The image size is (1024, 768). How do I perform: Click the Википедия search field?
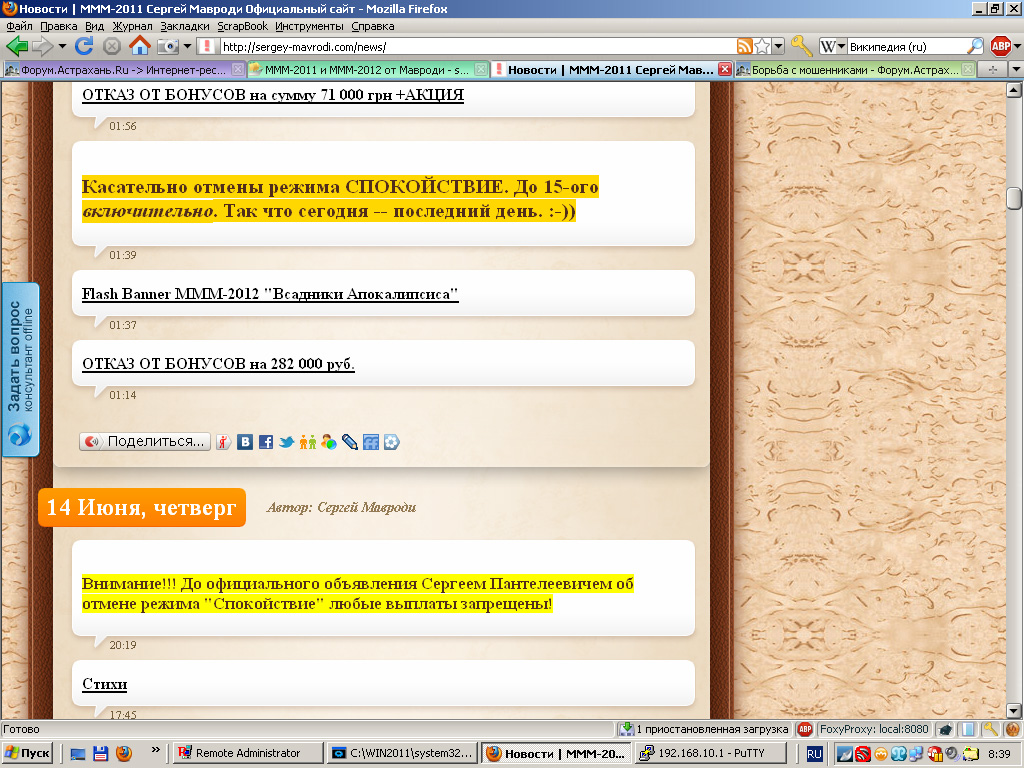906,46
